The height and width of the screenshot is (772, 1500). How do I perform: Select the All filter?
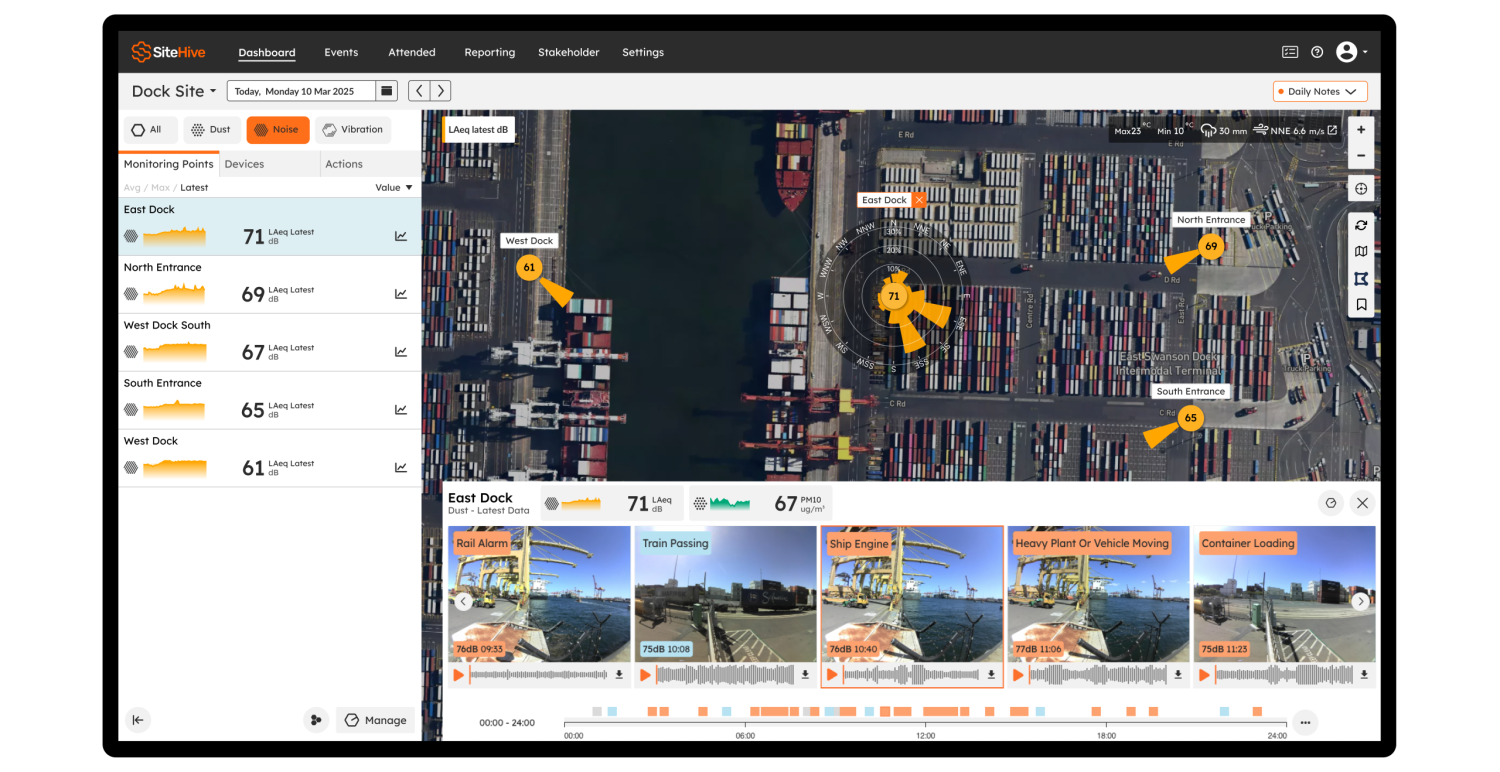[x=151, y=130]
